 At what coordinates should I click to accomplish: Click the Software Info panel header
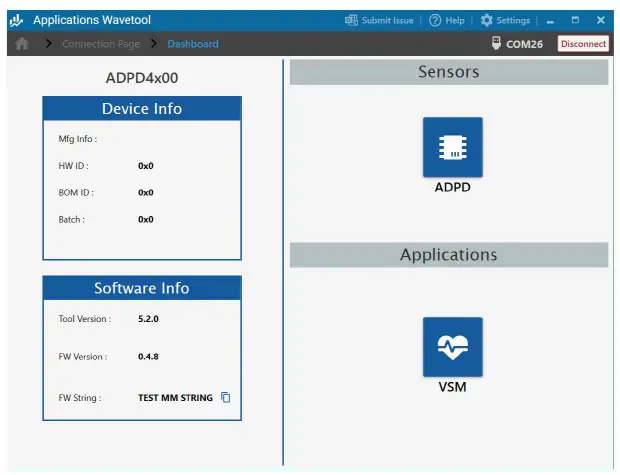coord(141,288)
